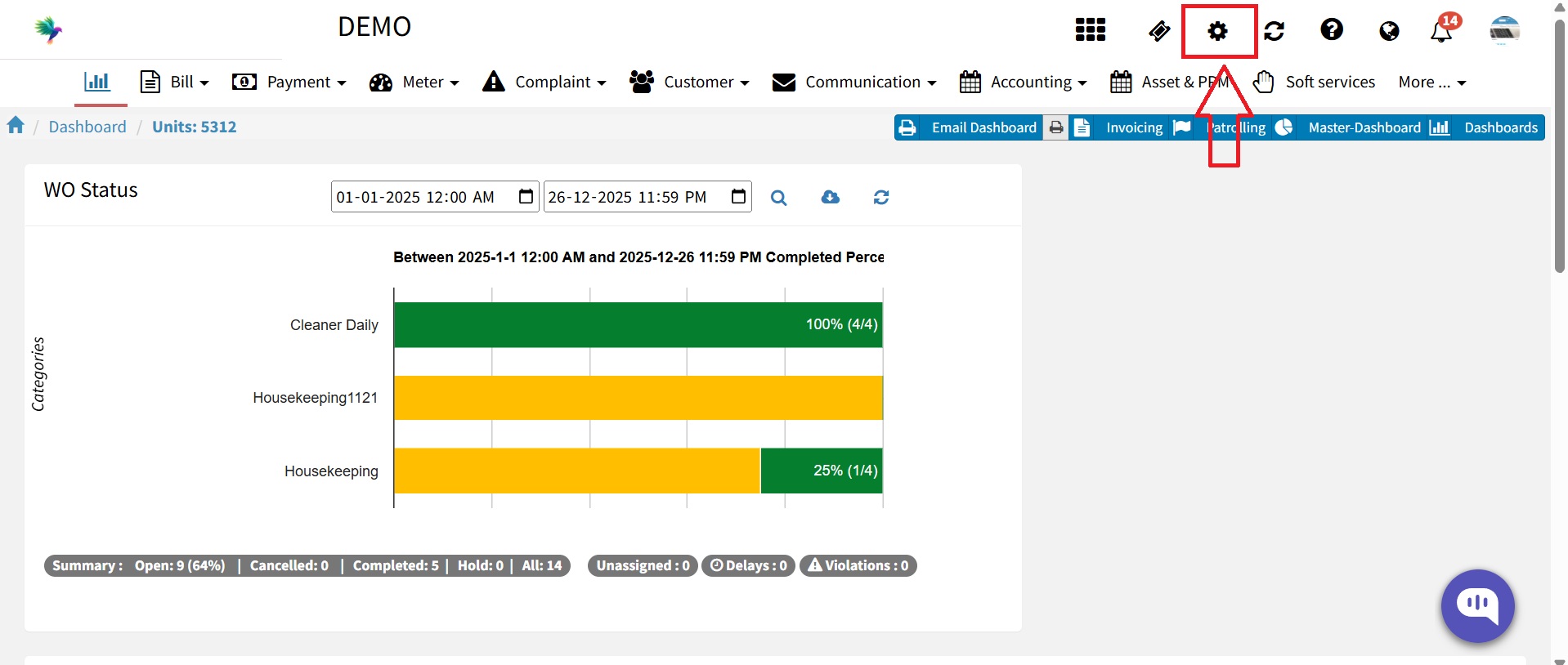Open the chat assistant bubble
This screenshot has height=665, width=1568.
pyautogui.click(x=1476, y=605)
